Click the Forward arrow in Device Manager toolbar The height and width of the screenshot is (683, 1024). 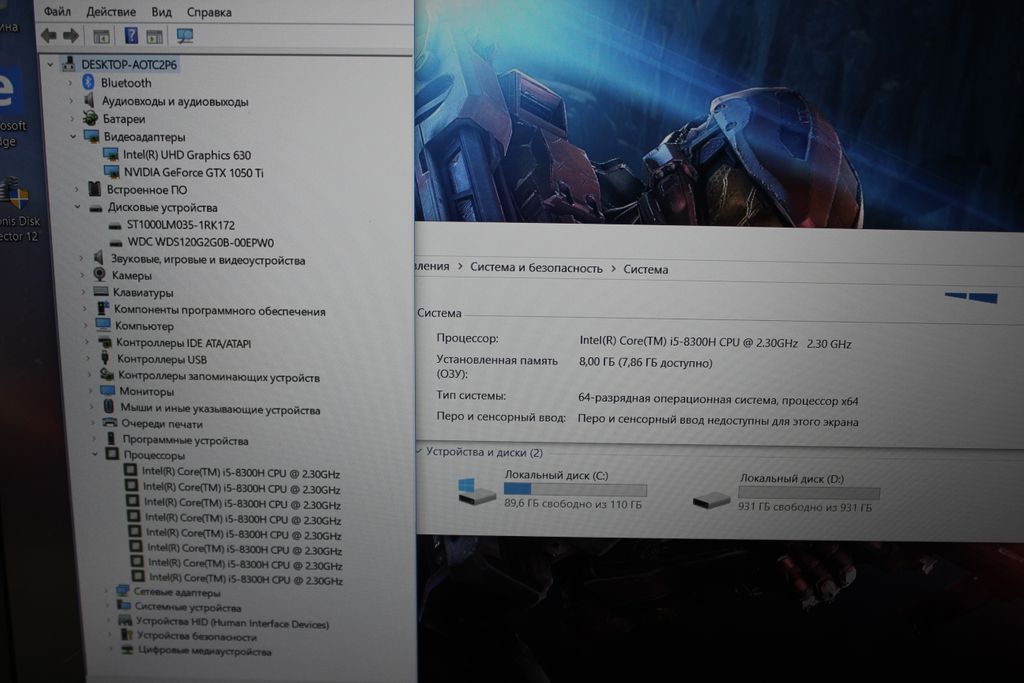click(71, 35)
